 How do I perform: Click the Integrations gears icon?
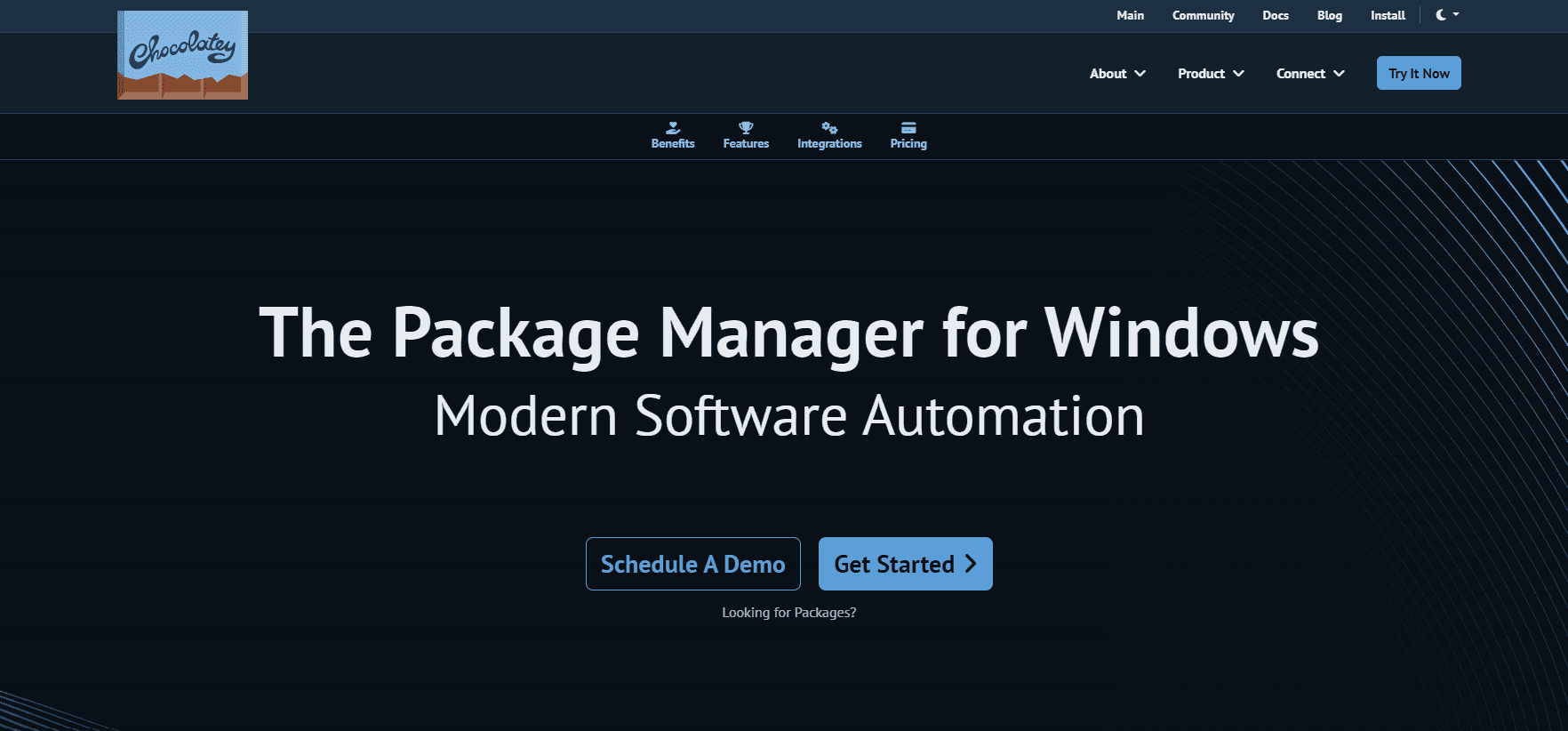tap(829, 128)
